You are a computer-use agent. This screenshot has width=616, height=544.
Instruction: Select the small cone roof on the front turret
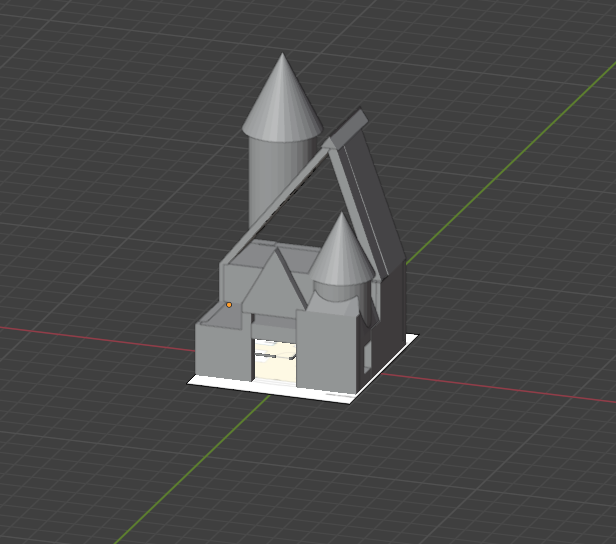341,251
